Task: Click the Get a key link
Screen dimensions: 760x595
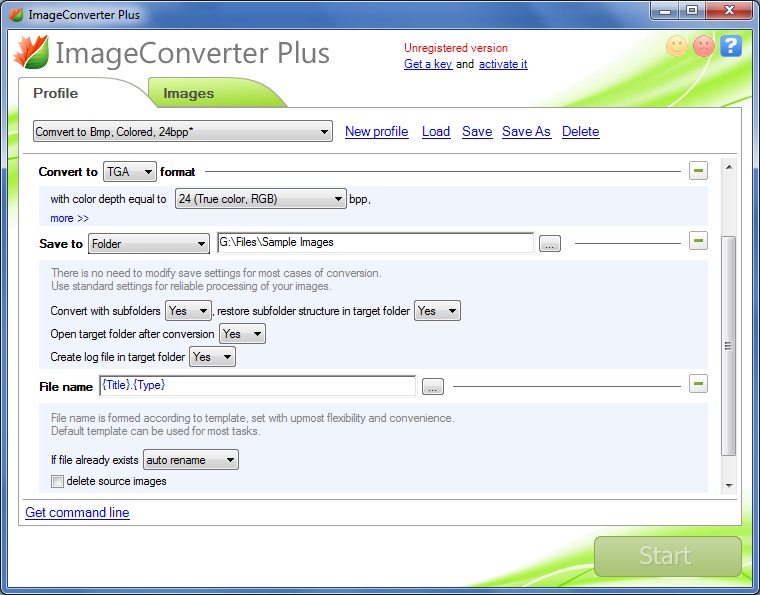Action: [x=428, y=64]
